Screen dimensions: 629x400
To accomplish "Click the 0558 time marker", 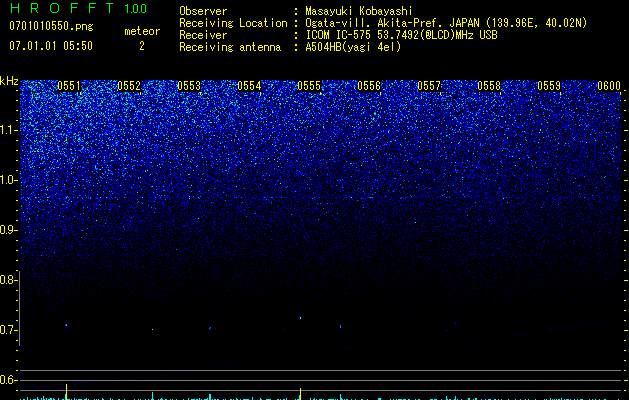I will tap(489, 86).
